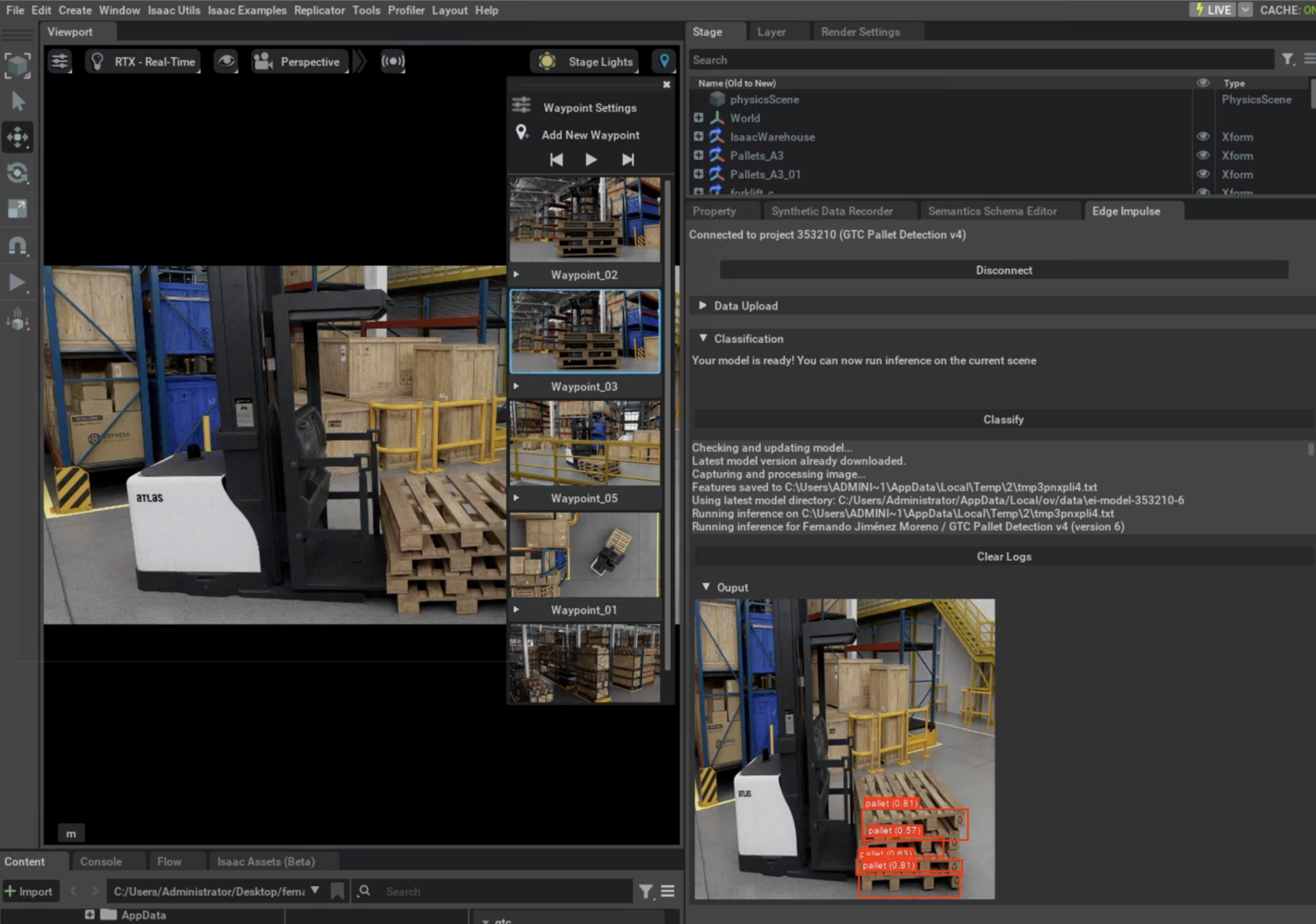The image size is (1316, 924).
Task: Select the Move tool in left toolbar
Action: click(18, 137)
